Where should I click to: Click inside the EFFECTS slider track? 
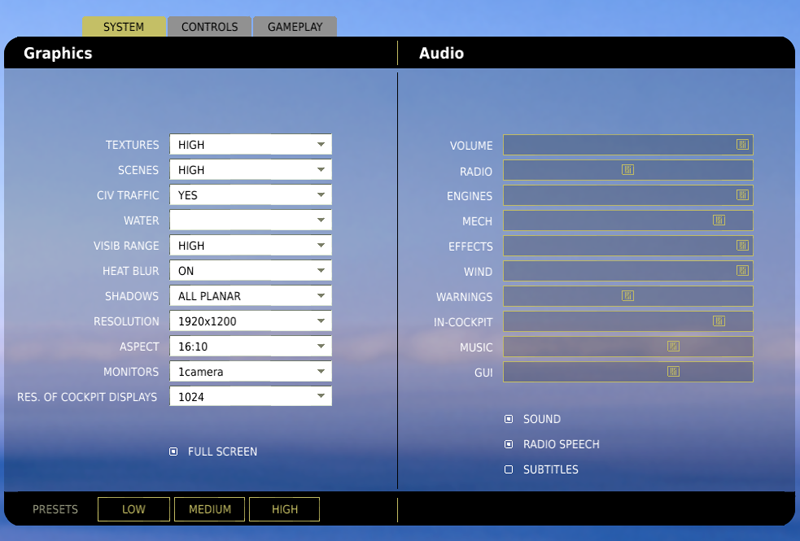pos(620,246)
